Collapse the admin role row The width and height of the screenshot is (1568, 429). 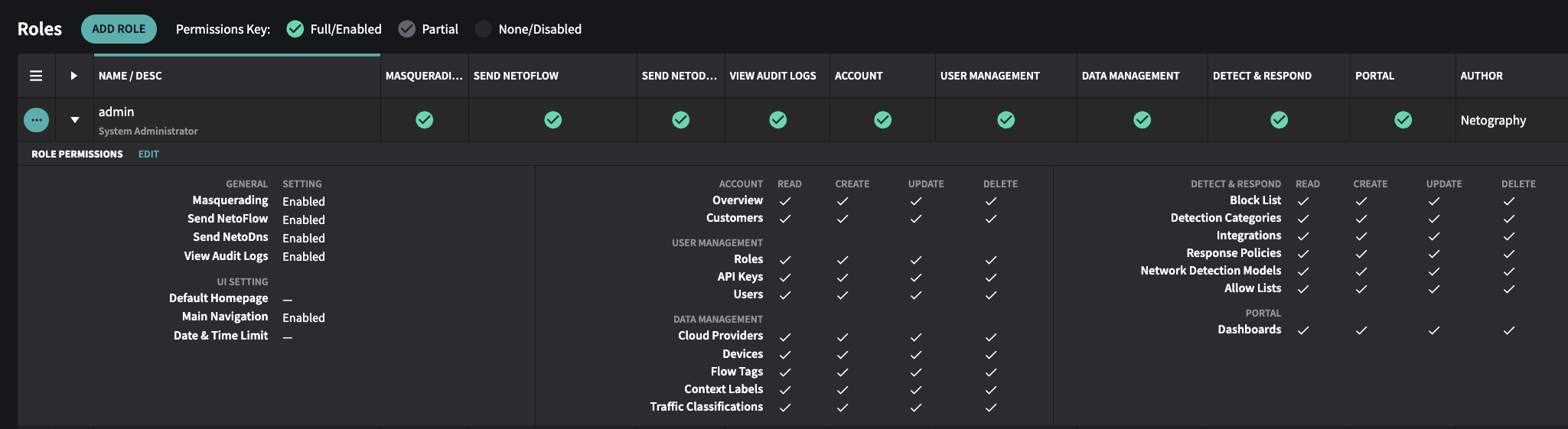click(x=74, y=120)
